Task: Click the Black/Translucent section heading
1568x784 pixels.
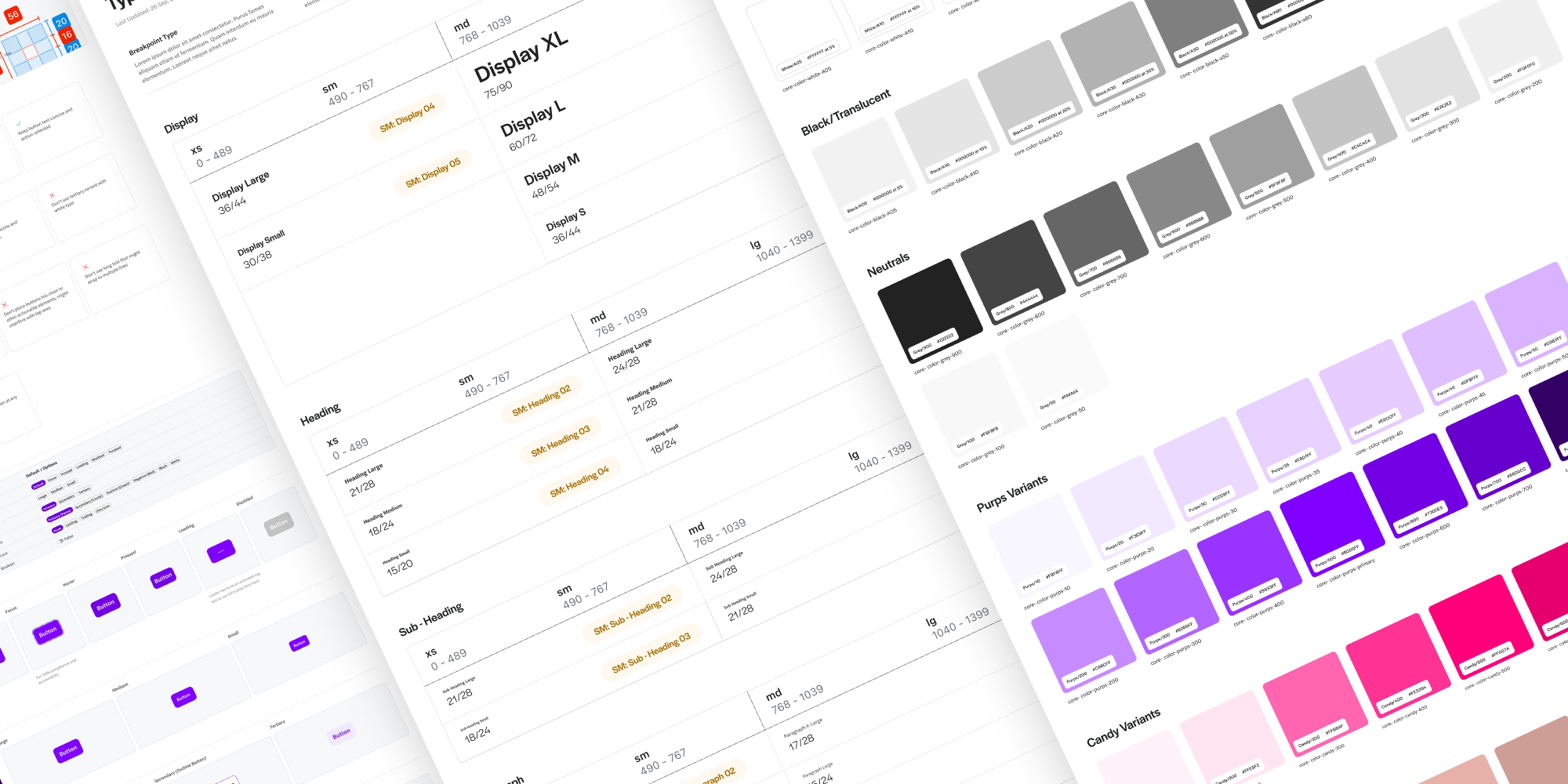Action: click(x=846, y=112)
